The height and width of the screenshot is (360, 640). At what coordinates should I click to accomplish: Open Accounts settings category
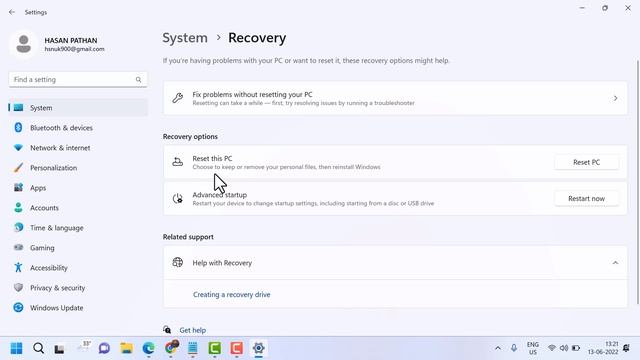click(78, 208)
